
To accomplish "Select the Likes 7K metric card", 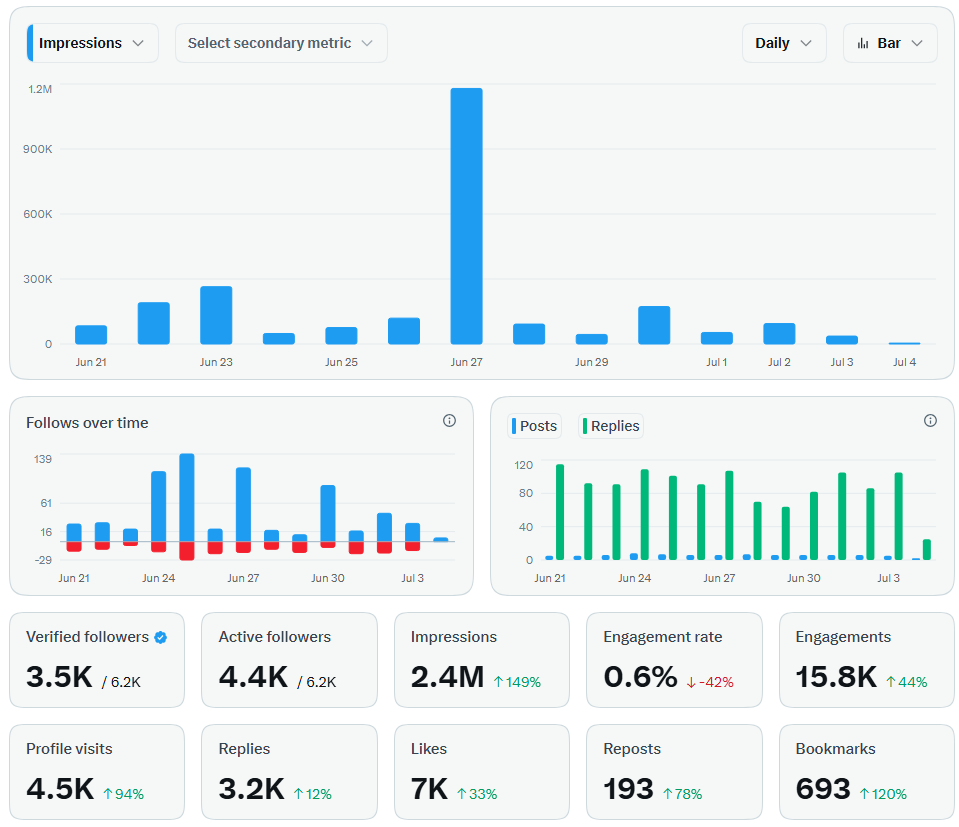I will click(482, 772).
